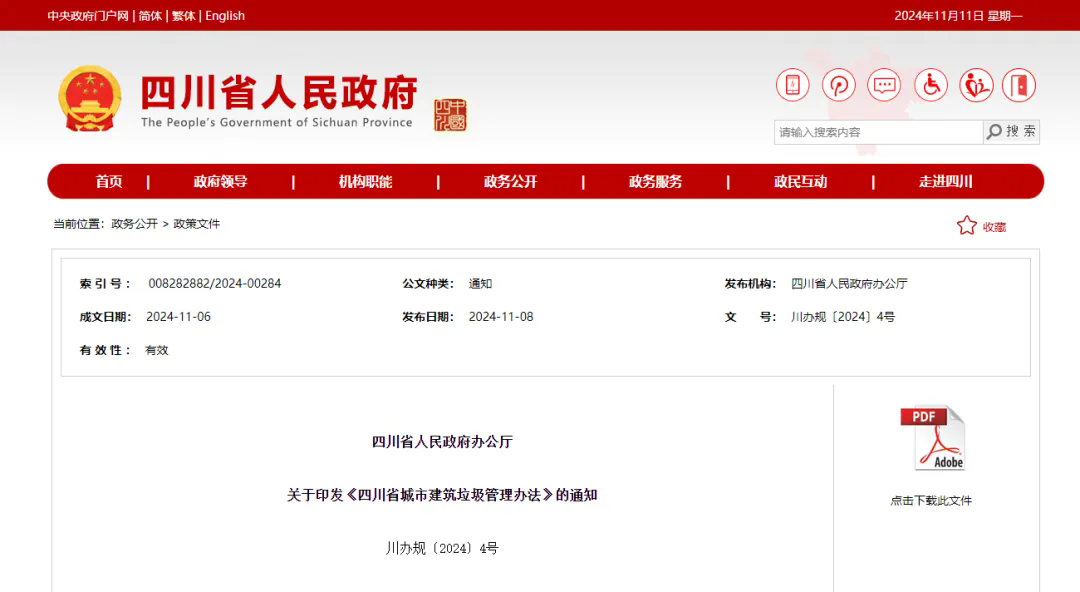Enable accessibility mode via wheelchair icon
The height and width of the screenshot is (592, 1080).
tap(930, 85)
